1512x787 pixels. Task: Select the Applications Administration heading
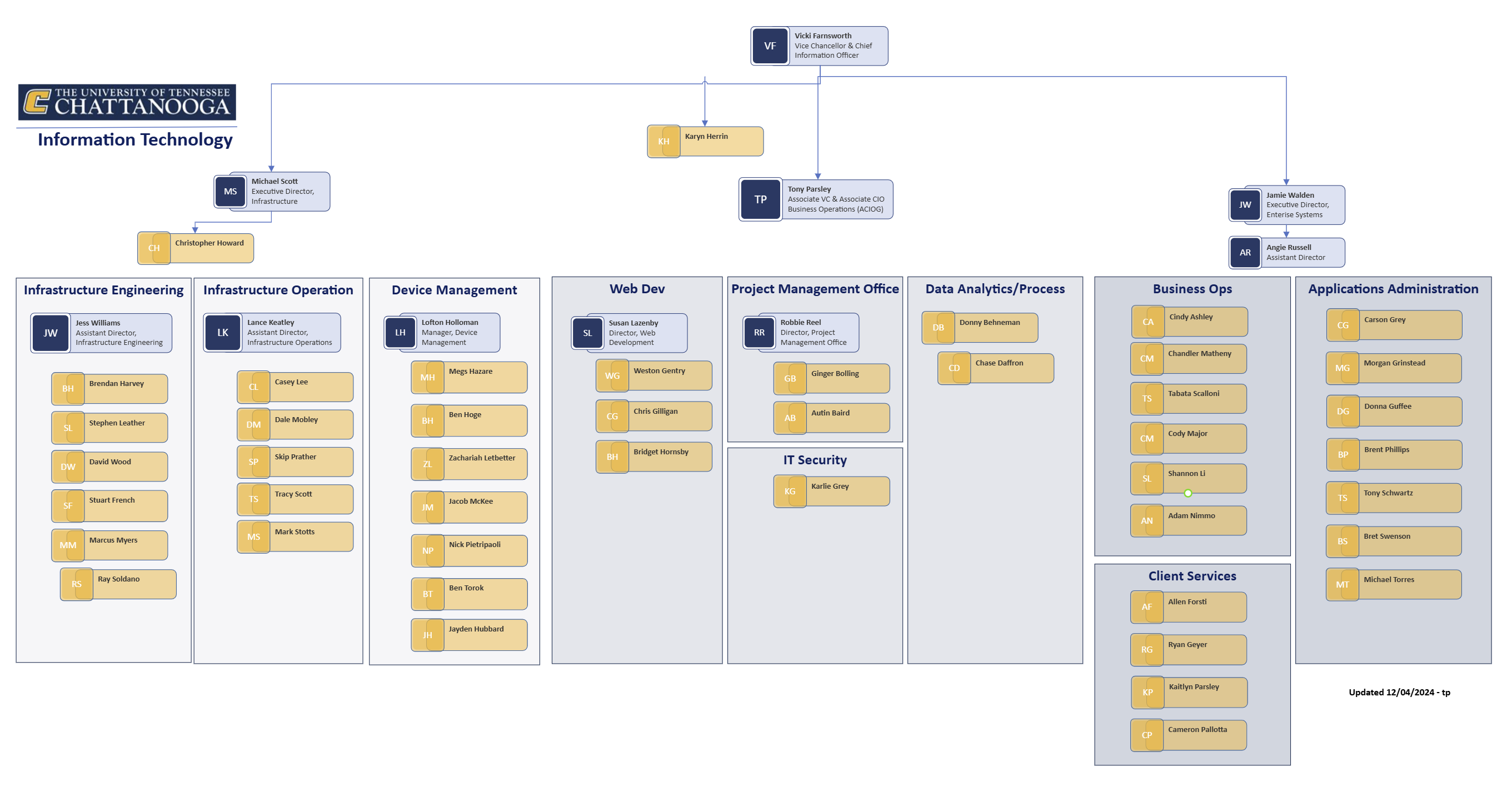pos(1393,289)
